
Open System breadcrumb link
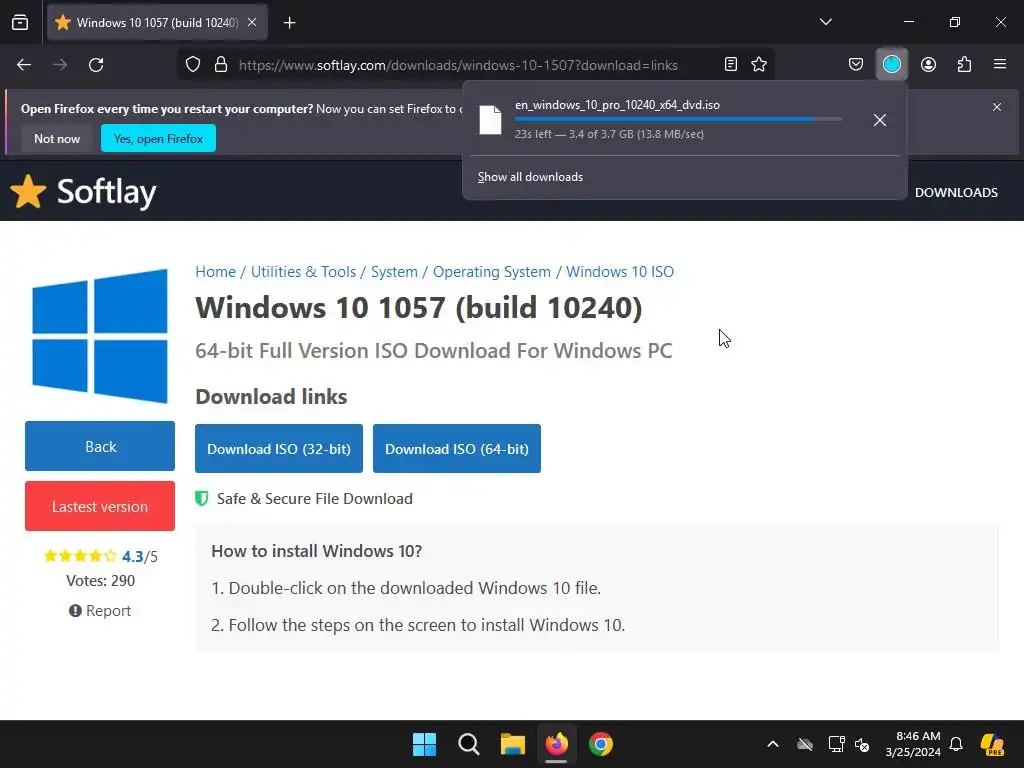point(394,272)
